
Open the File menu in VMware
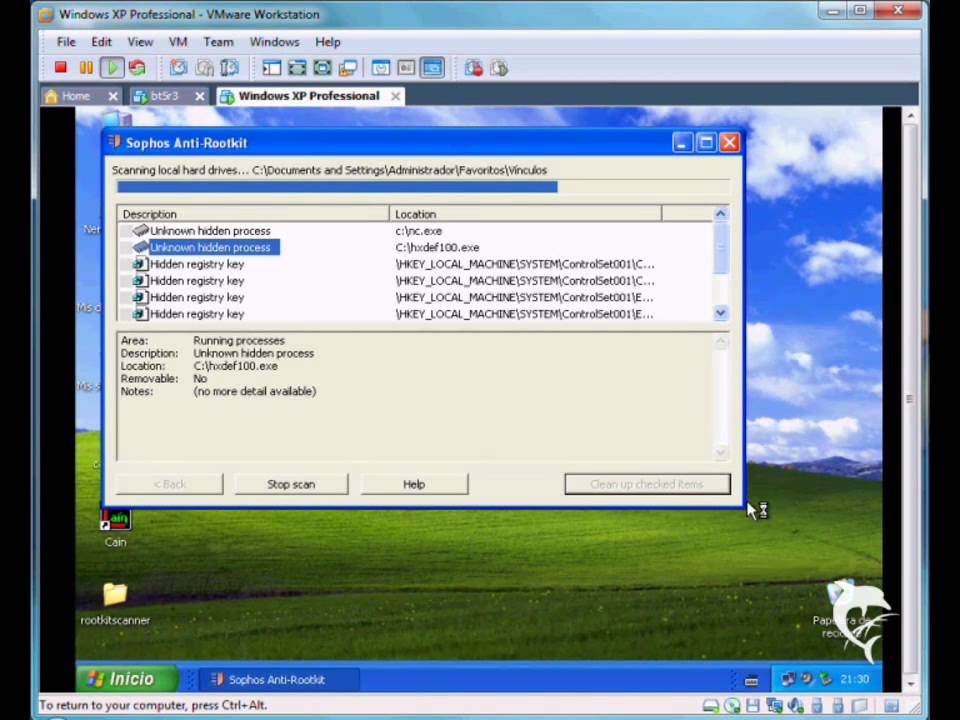(x=66, y=42)
